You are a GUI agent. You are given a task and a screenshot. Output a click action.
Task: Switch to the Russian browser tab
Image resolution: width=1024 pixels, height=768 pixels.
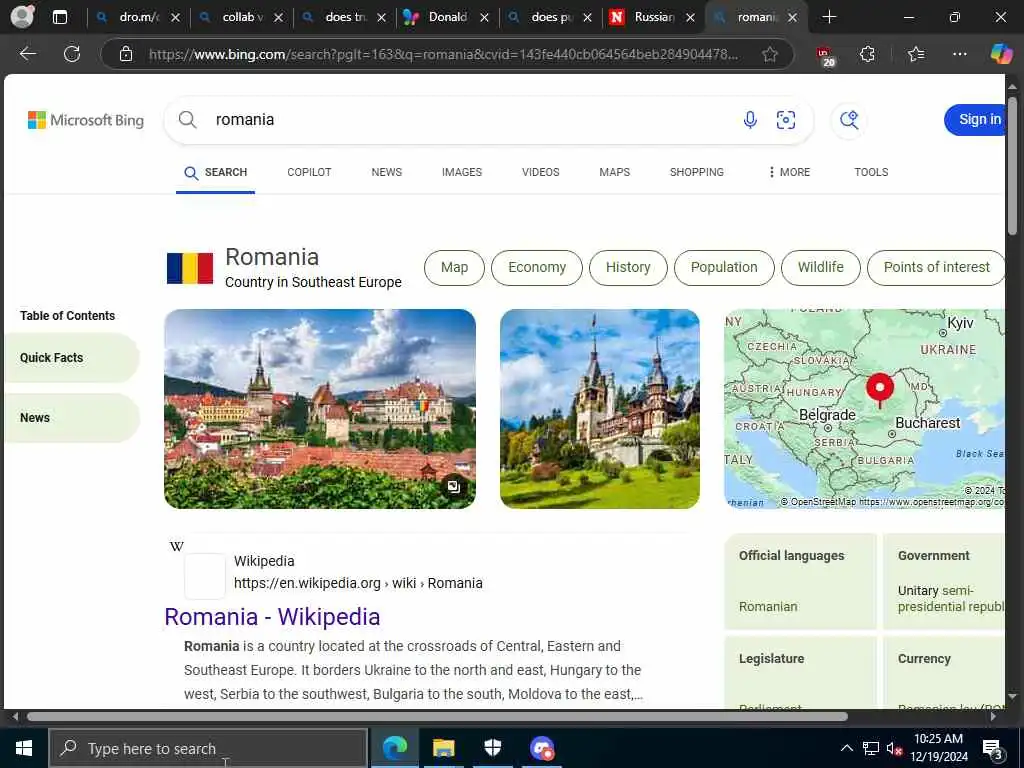pos(654,17)
